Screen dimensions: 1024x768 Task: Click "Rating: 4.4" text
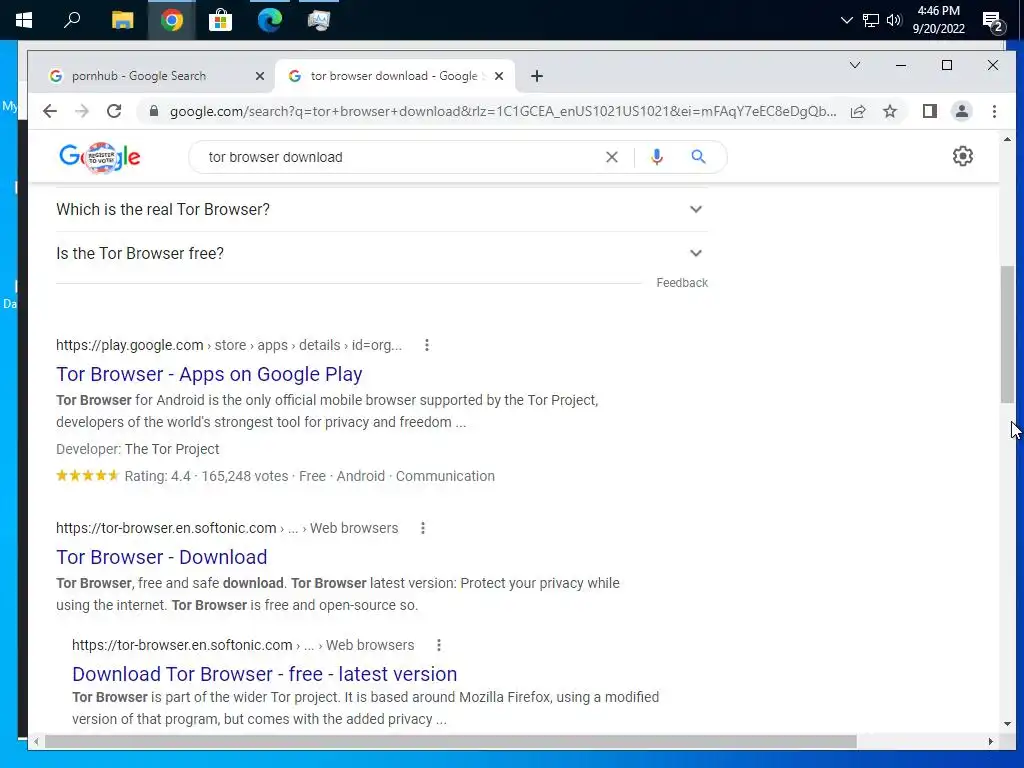pos(157,476)
